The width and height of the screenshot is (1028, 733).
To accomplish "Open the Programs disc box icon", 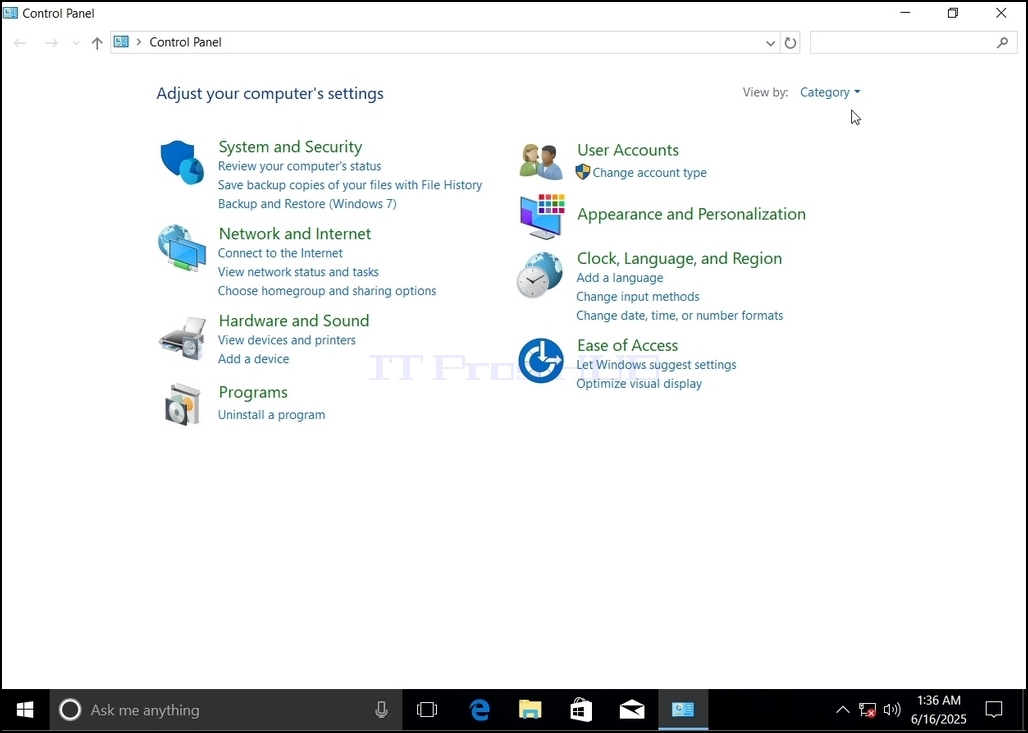I will [x=182, y=404].
